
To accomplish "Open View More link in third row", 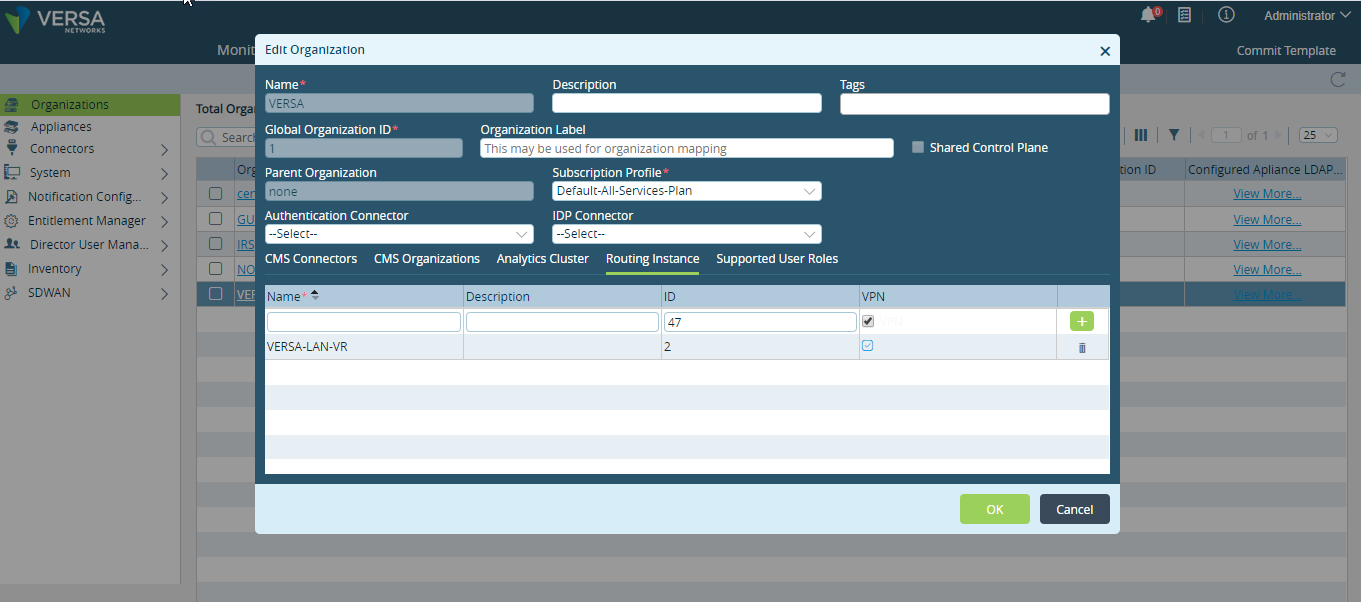I will [x=1267, y=244].
